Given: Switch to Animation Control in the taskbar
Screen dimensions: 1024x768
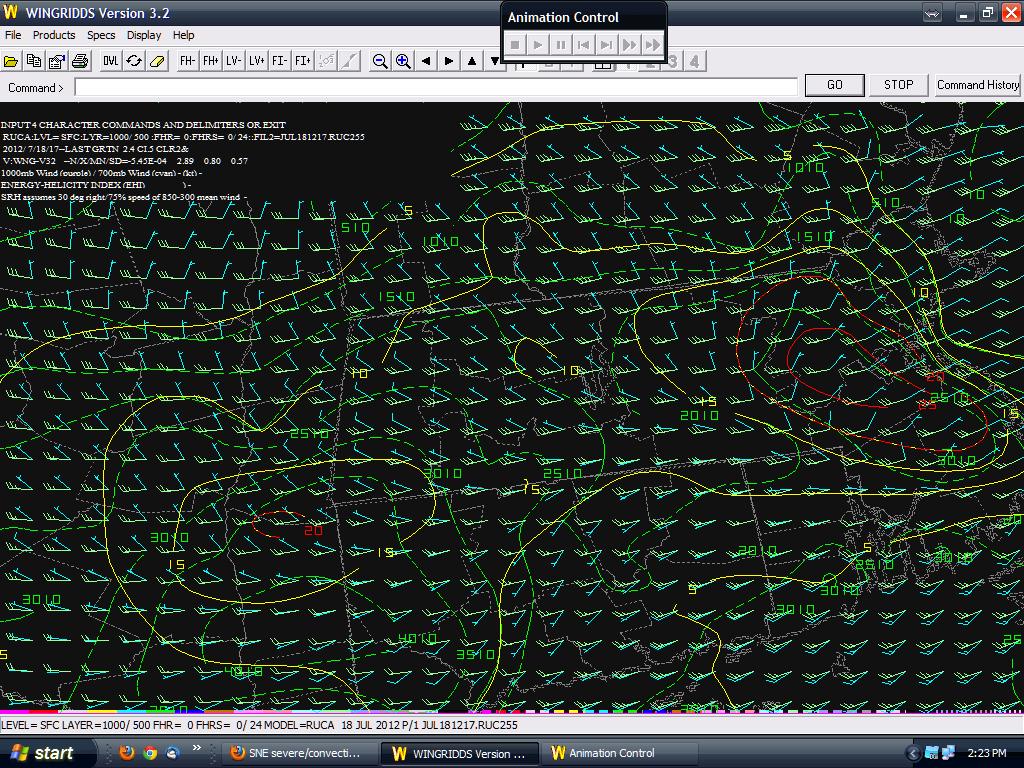Looking at the screenshot, I should (x=612, y=753).
